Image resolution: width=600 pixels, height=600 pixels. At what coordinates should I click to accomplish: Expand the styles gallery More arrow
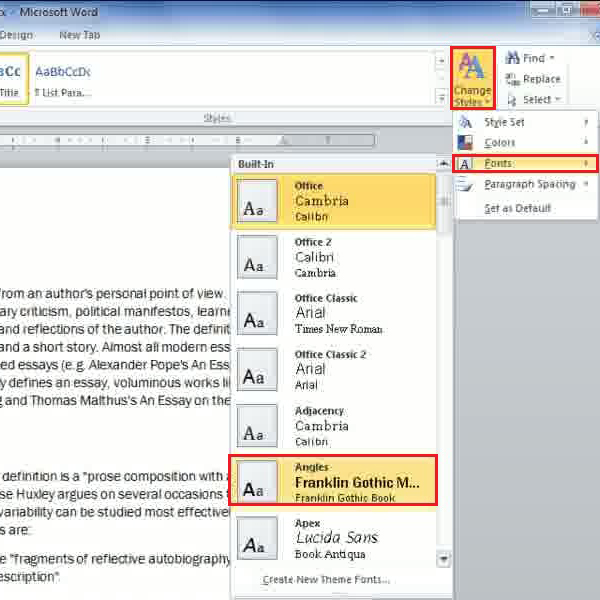441,98
